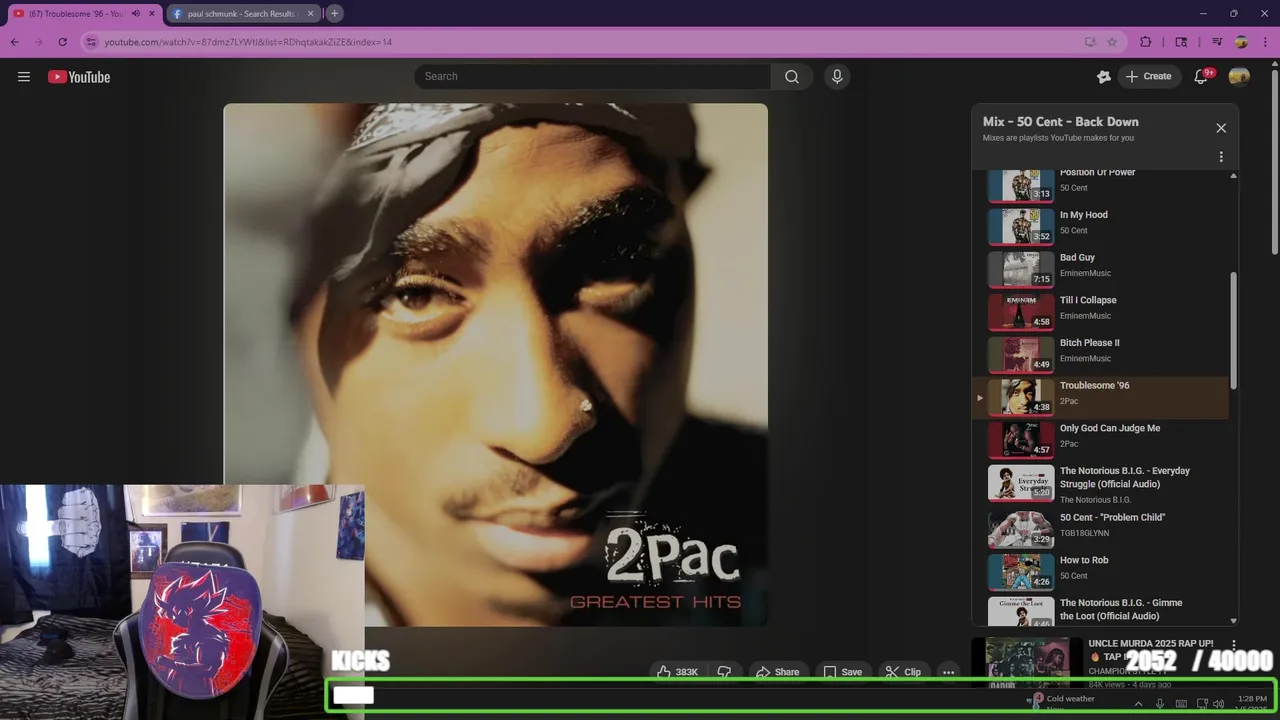1280x720 pixels.
Task: Make a clip using the Clip button
Action: pos(903,672)
